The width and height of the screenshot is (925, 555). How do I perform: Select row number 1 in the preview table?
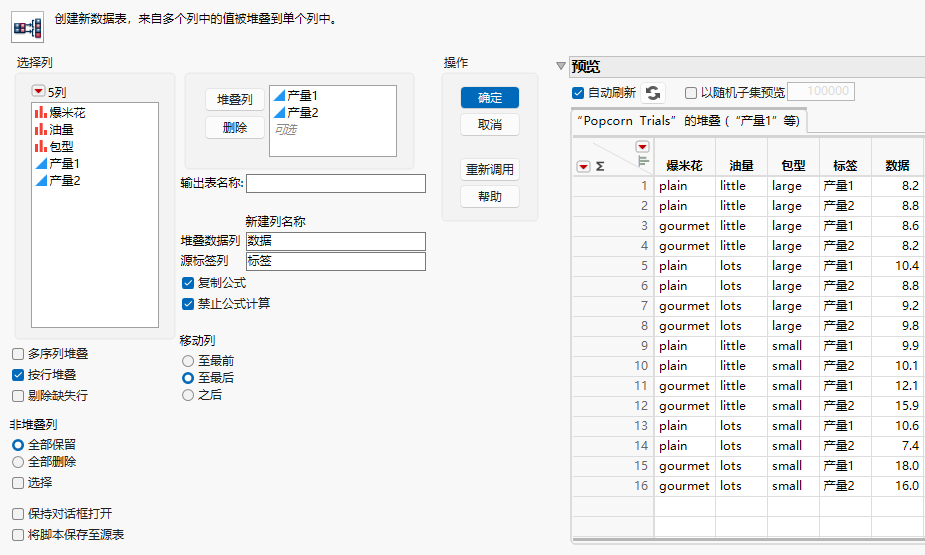pos(613,186)
